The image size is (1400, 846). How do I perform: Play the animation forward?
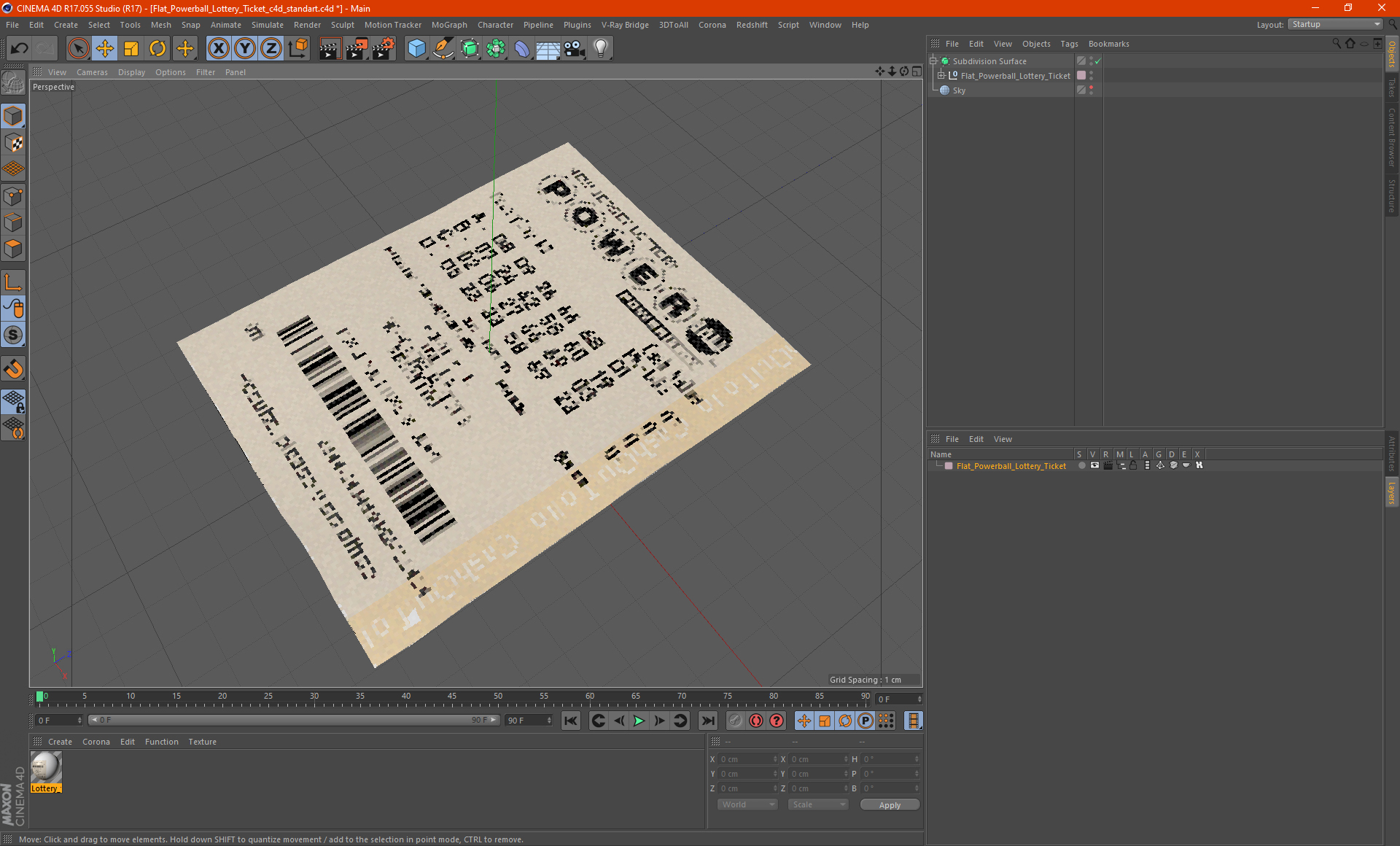[x=639, y=721]
